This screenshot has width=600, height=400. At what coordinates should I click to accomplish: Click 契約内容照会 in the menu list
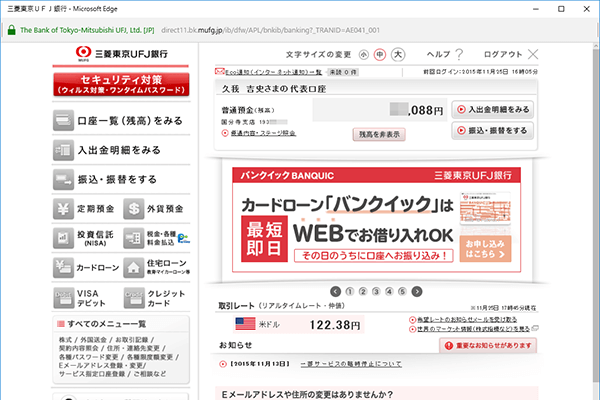(78, 348)
